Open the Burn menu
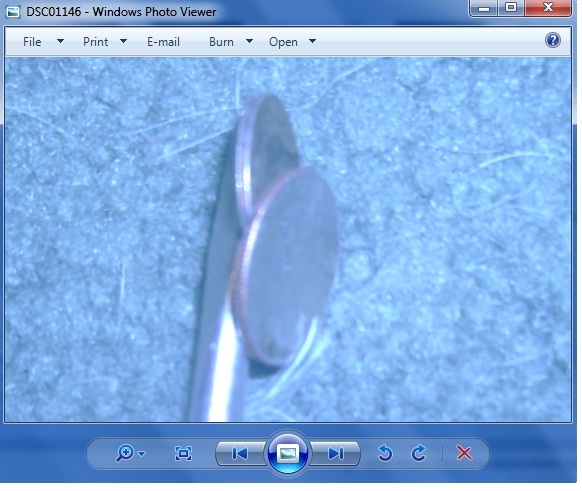582x491 pixels. pyautogui.click(x=221, y=42)
